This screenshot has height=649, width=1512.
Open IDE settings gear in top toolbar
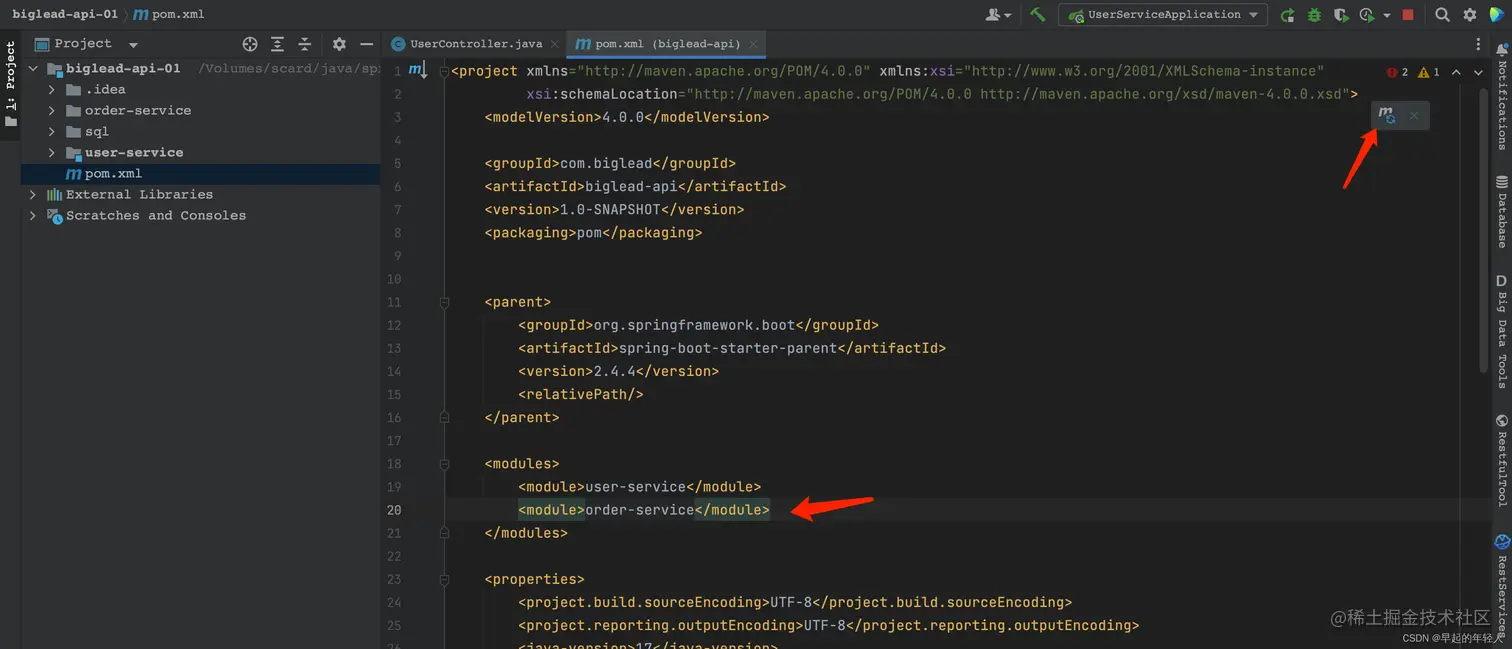pyautogui.click(x=1470, y=15)
